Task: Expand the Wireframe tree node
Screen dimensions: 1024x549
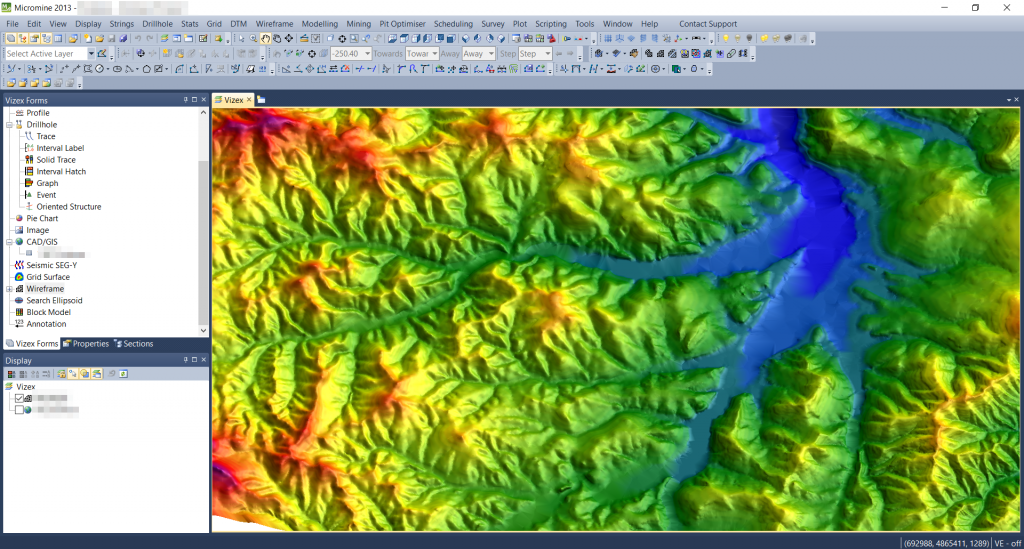Action: pos(8,289)
